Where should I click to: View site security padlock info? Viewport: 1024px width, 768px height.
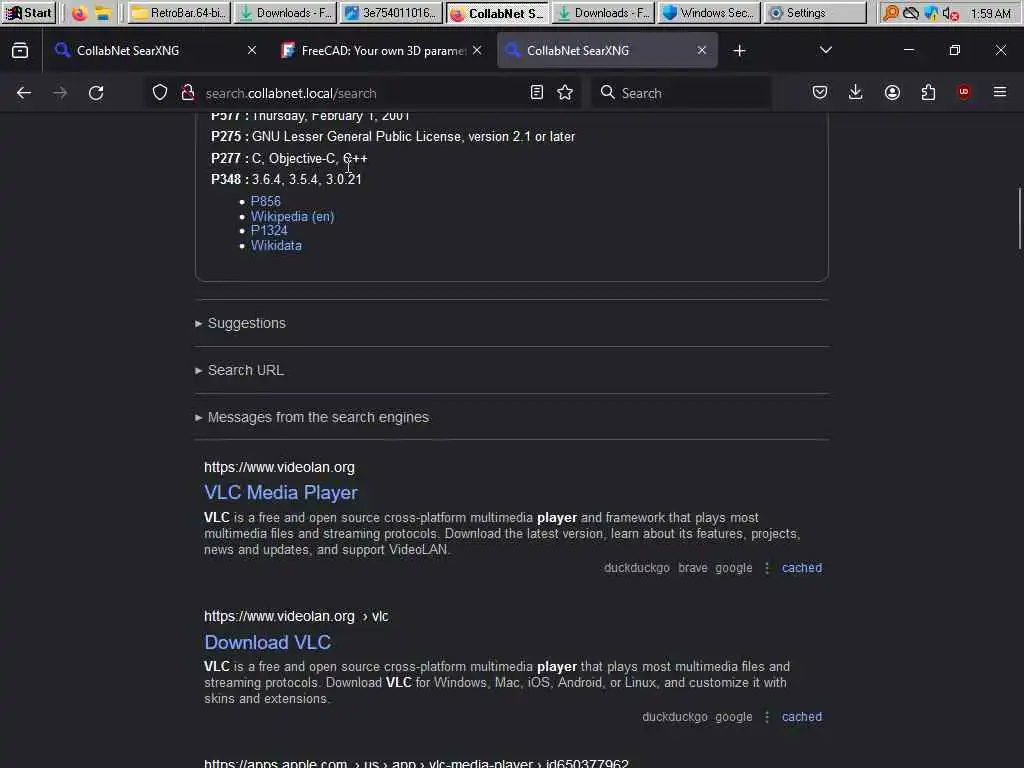coord(188,93)
